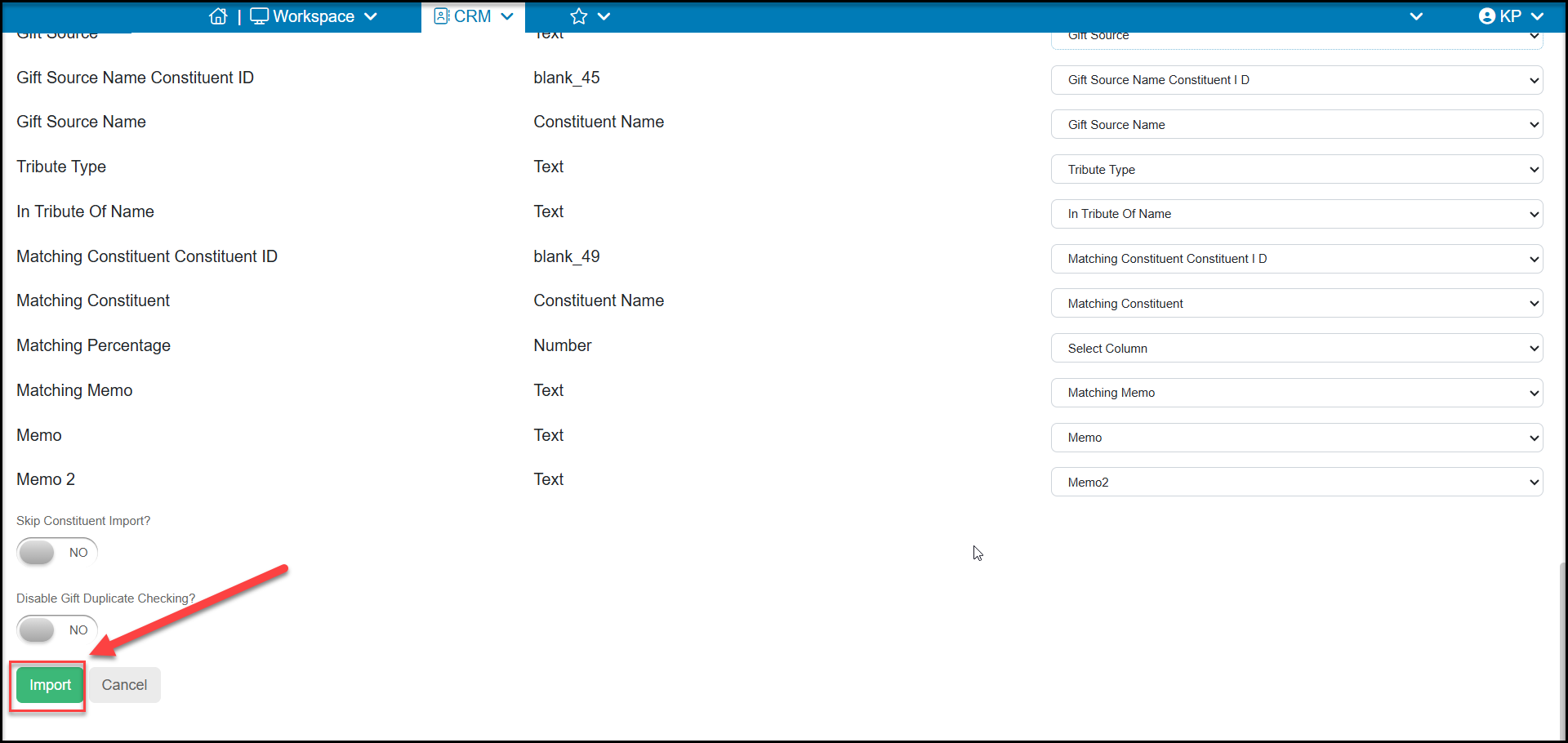The image size is (1568, 743).
Task: Open Matching Constituent Constituent ID dropdown
Action: coord(1297,259)
